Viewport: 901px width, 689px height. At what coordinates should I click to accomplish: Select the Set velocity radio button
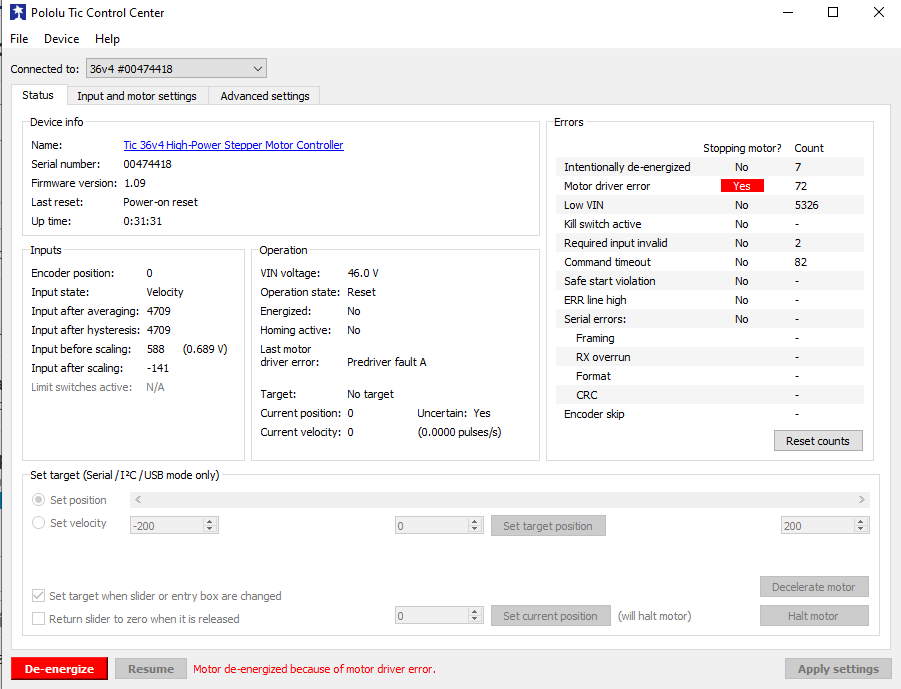pos(39,523)
